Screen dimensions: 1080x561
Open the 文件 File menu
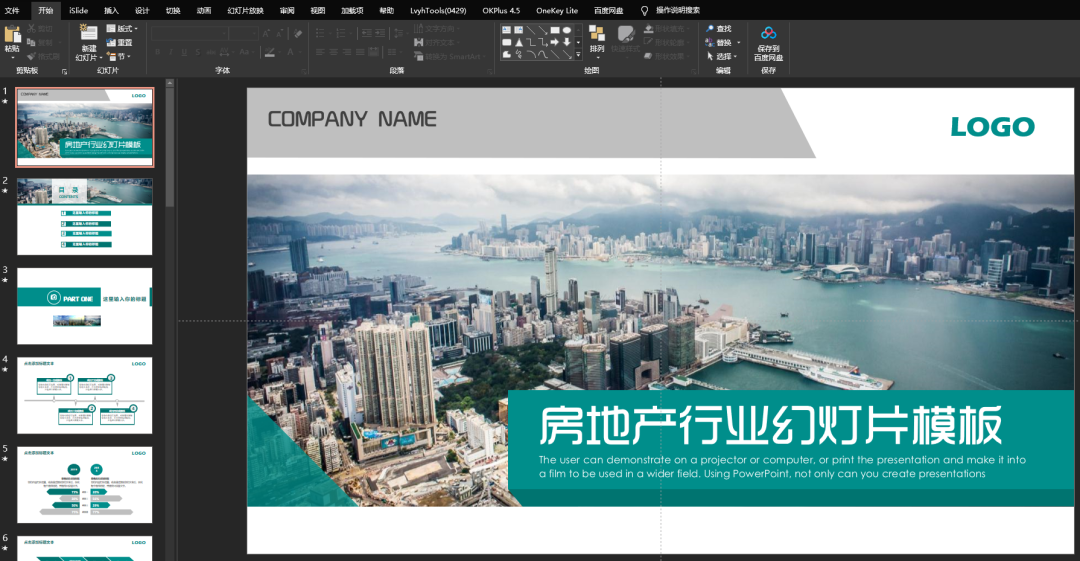[12, 10]
